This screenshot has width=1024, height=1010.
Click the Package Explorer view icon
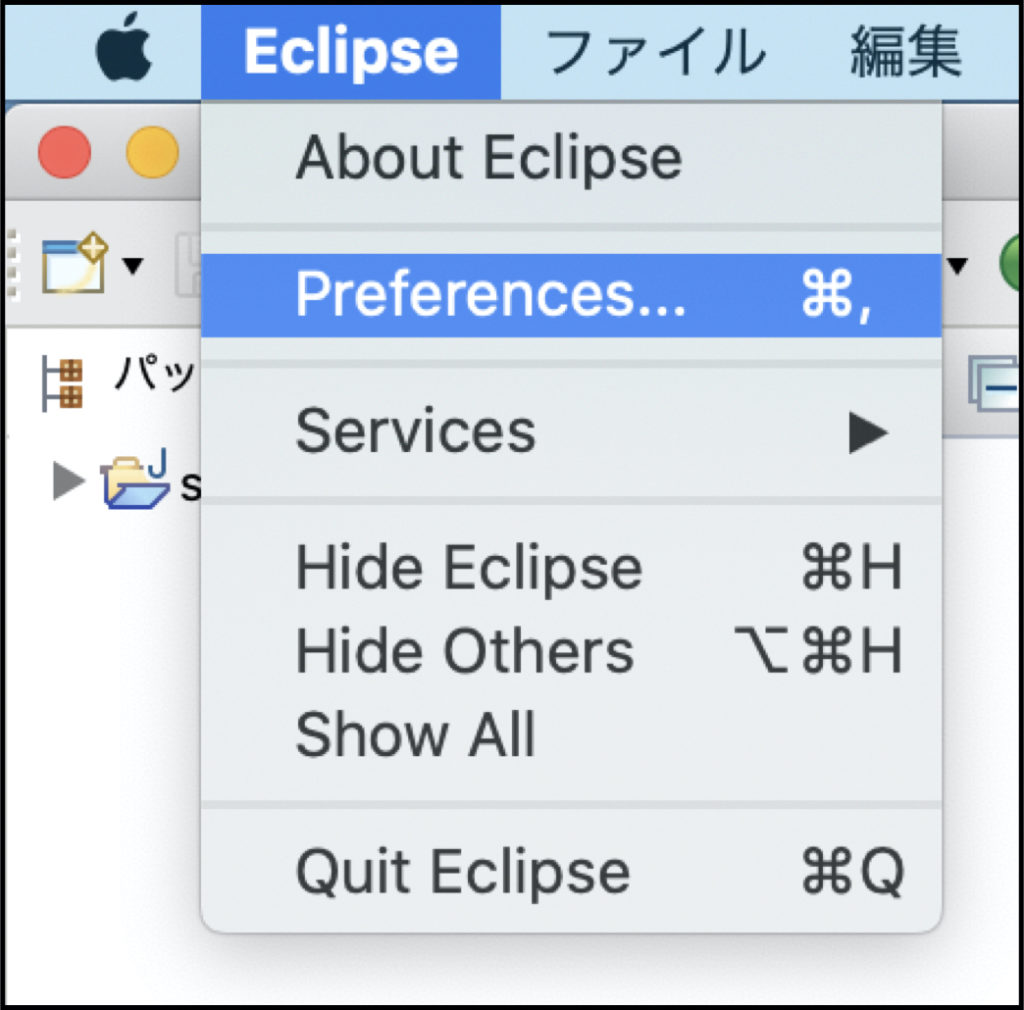(x=61, y=384)
